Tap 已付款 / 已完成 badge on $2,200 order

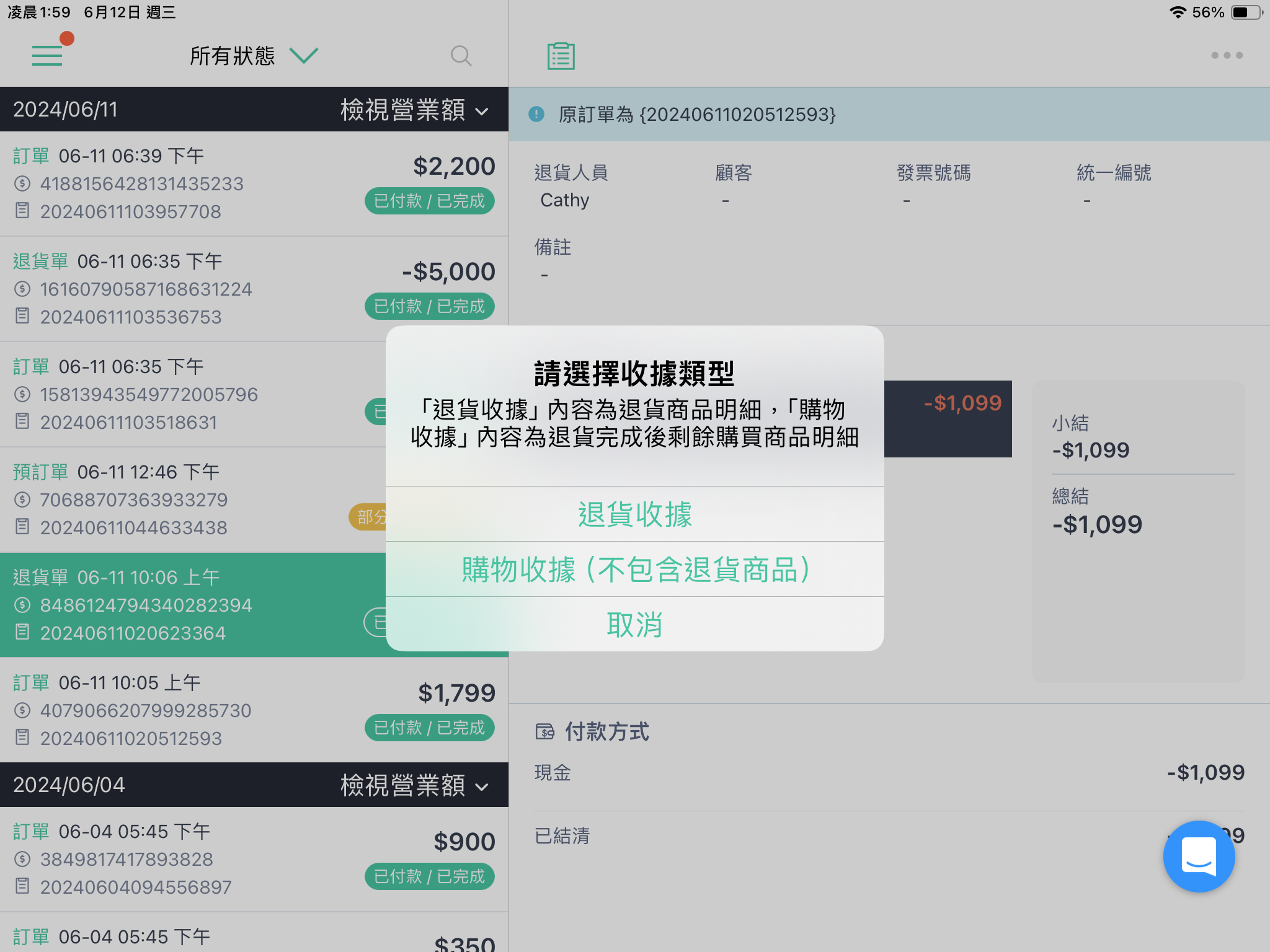[430, 201]
